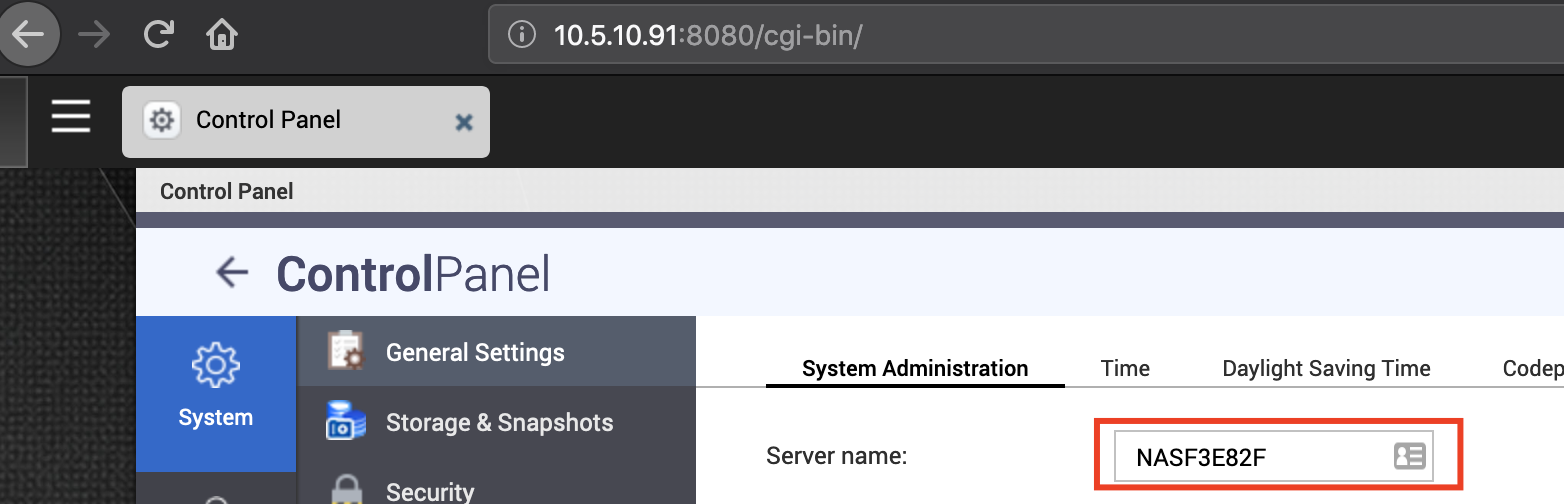Click the browser forward arrow button
The height and width of the screenshot is (504, 1564).
[x=95, y=35]
